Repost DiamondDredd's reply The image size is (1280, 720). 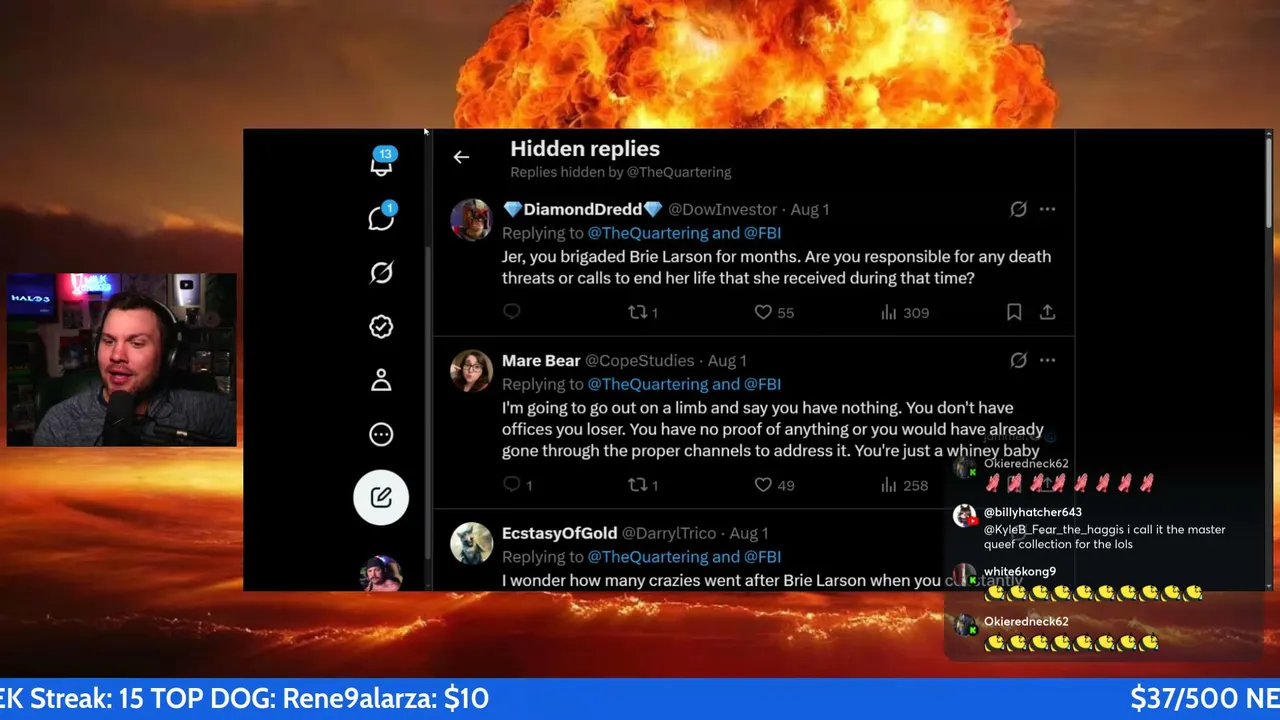(x=642, y=312)
